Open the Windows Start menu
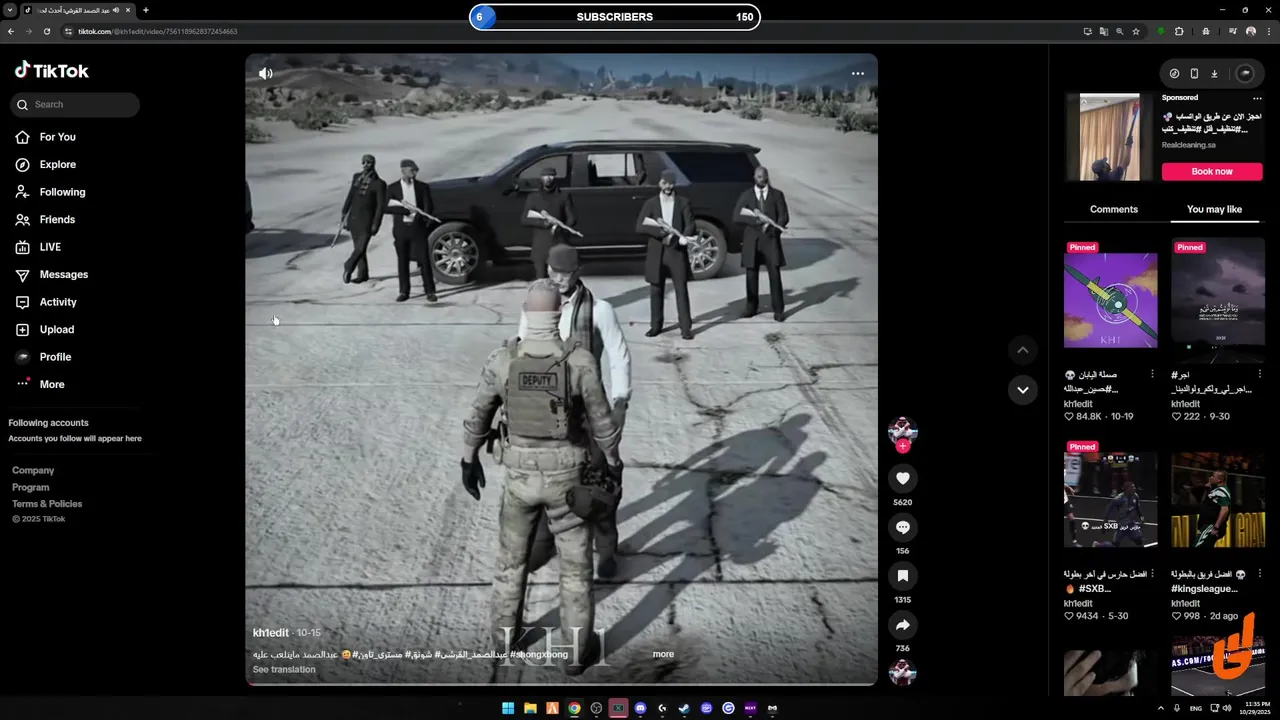Viewport: 1280px width, 720px height. pos(508,708)
